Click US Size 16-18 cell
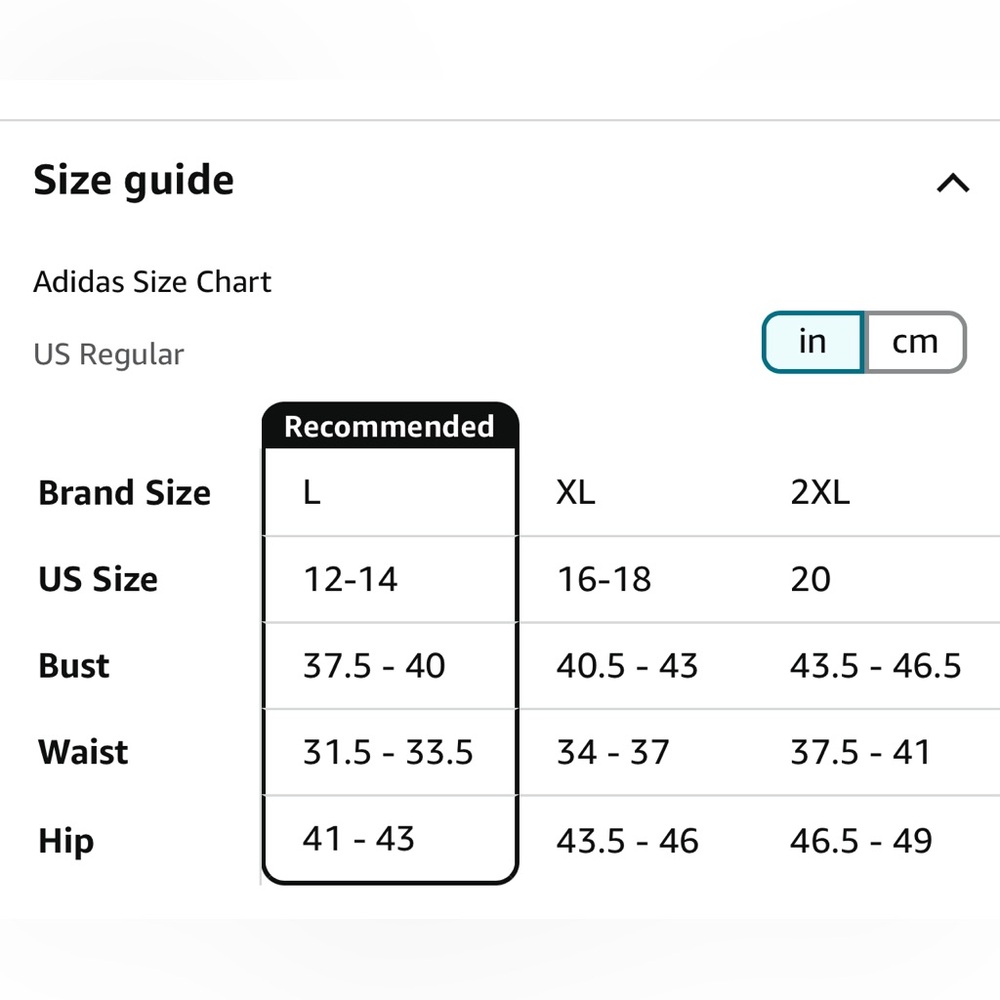 click(604, 579)
